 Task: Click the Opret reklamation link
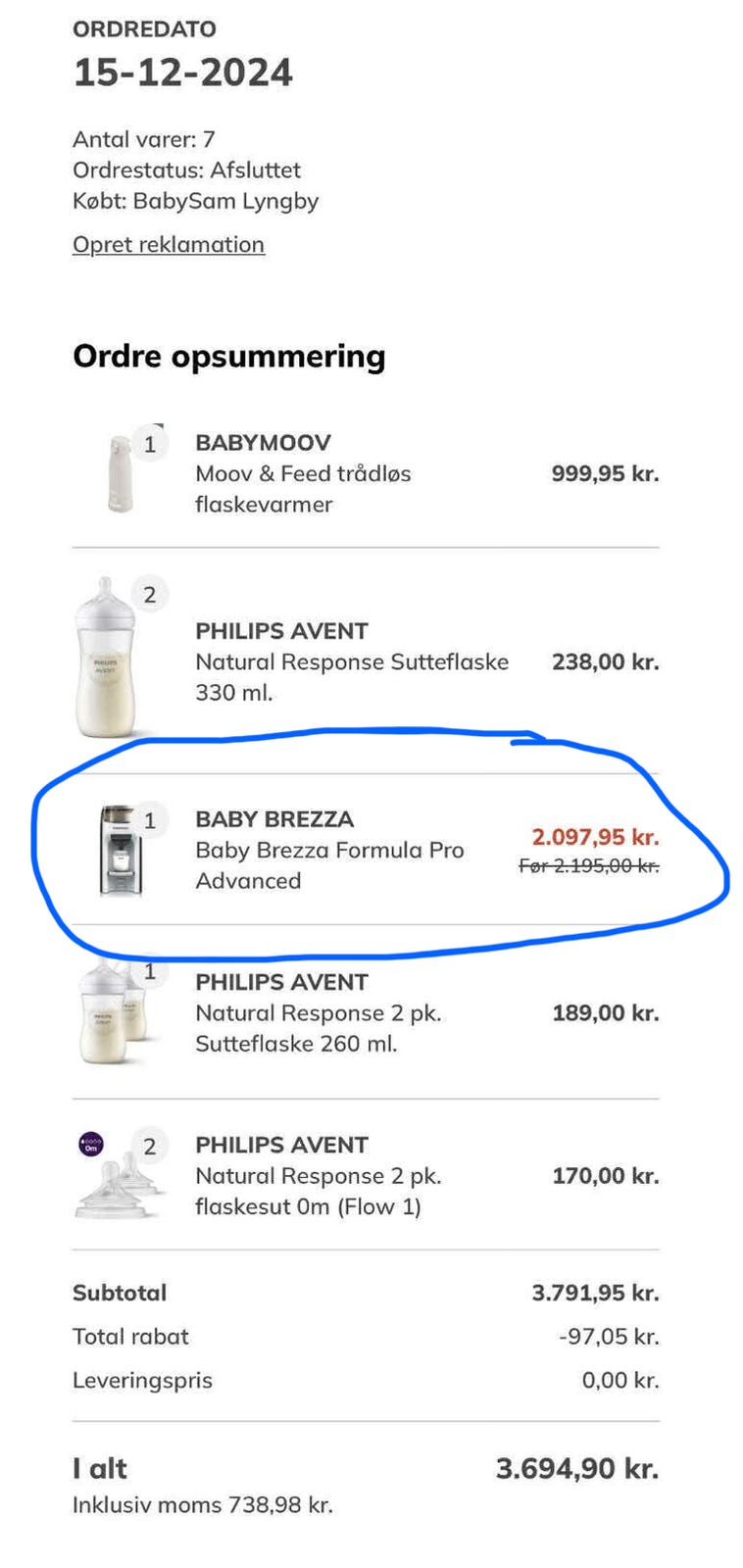[169, 244]
